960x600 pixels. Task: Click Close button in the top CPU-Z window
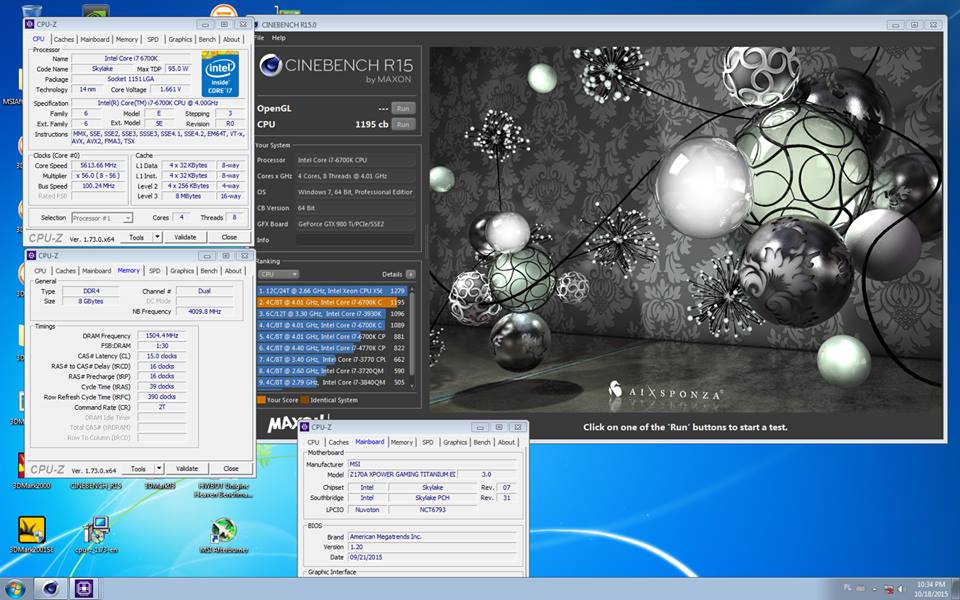coord(229,237)
